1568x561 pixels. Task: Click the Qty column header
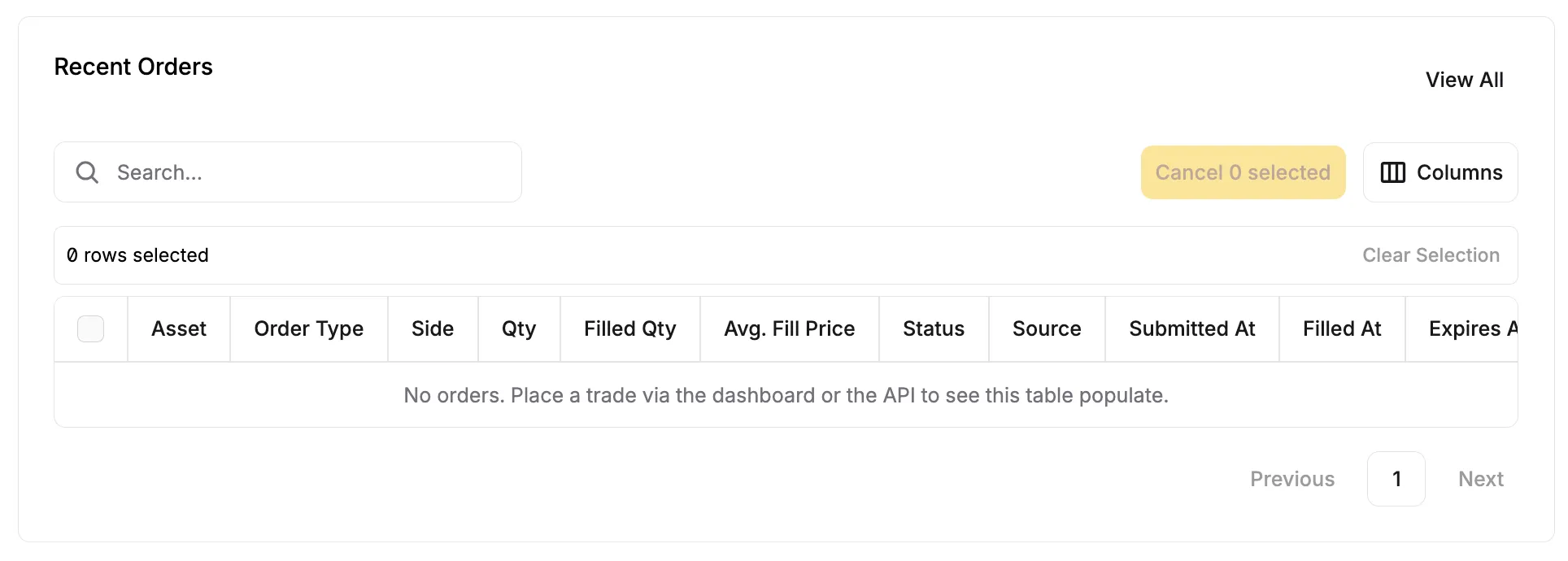click(519, 328)
